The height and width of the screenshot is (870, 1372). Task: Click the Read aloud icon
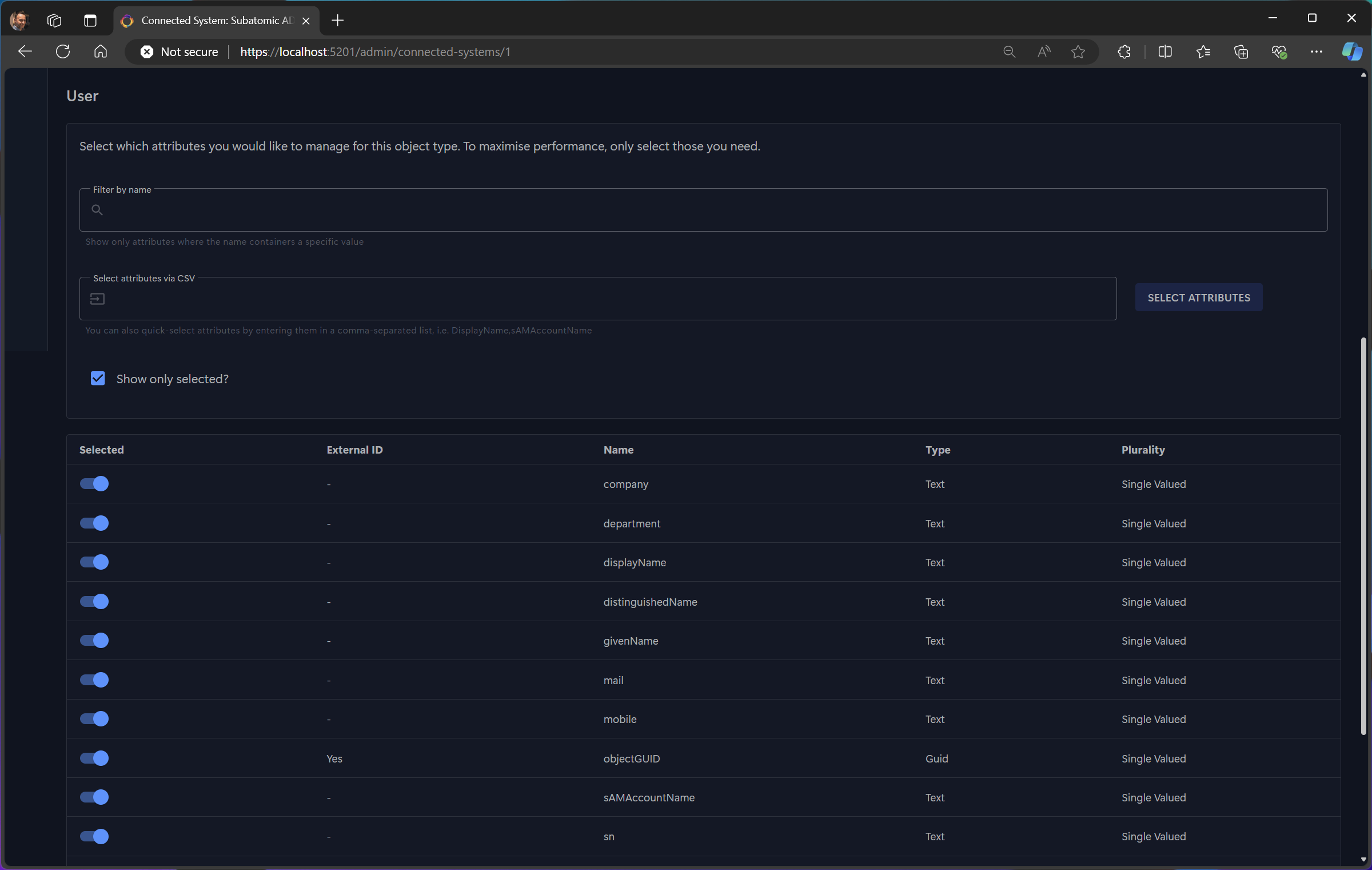[x=1044, y=51]
